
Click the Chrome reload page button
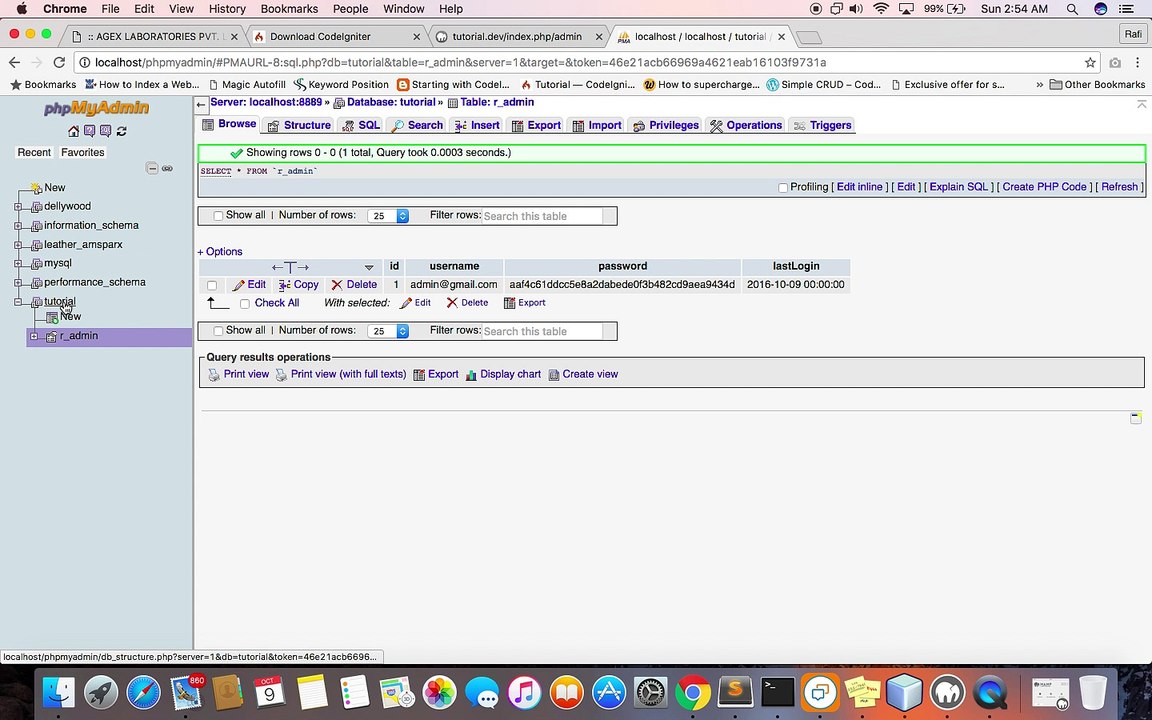pyautogui.click(x=60, y=62)
